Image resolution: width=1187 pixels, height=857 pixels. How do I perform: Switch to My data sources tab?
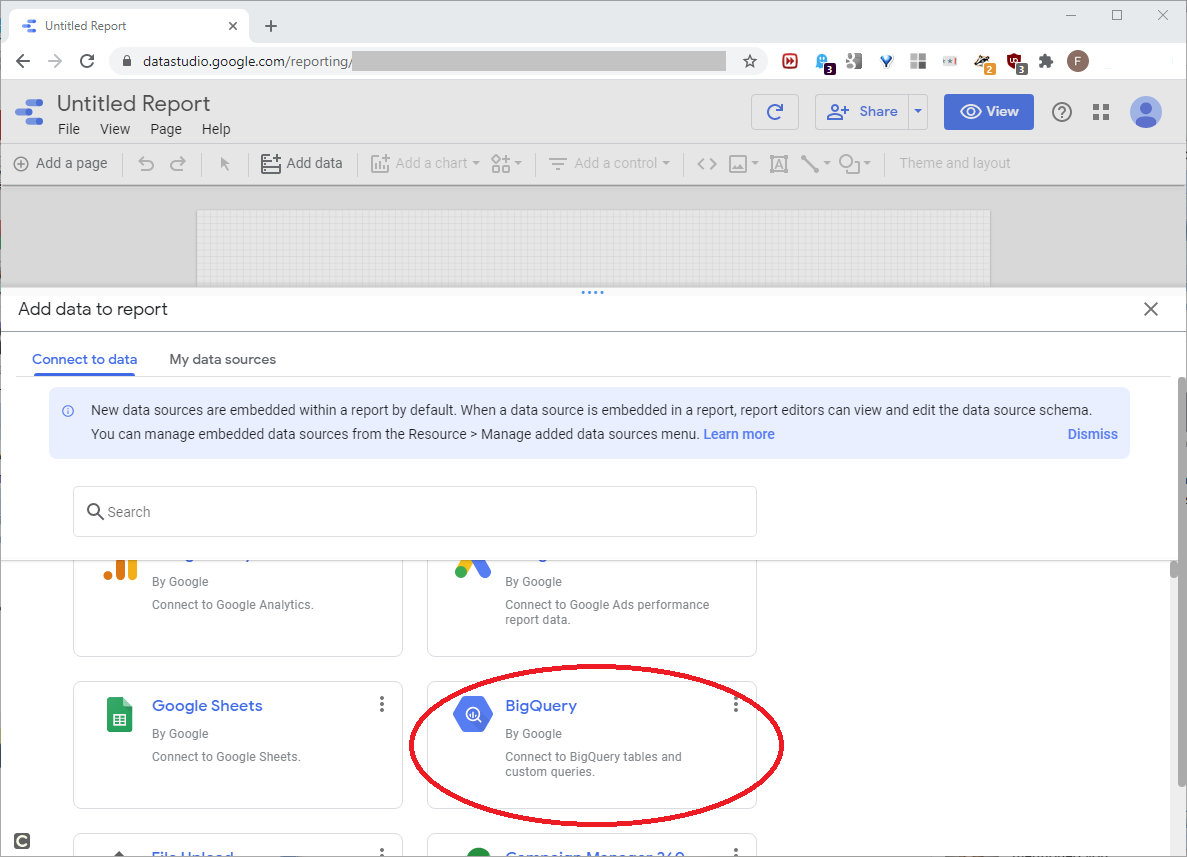point(223,360)
